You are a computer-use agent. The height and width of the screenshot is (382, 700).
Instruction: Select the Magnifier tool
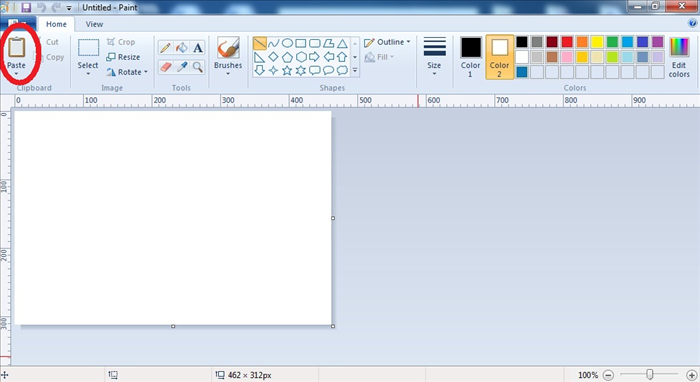pos(197,67)
